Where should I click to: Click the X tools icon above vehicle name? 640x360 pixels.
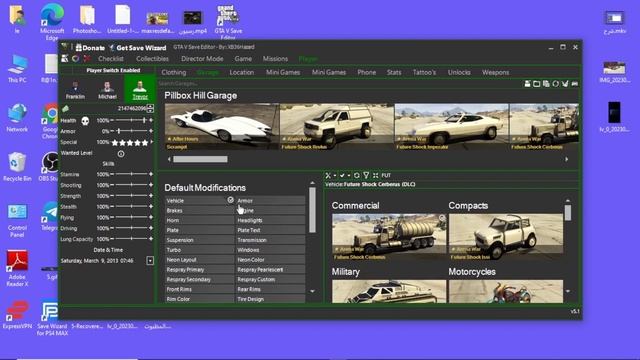(328, 176)
